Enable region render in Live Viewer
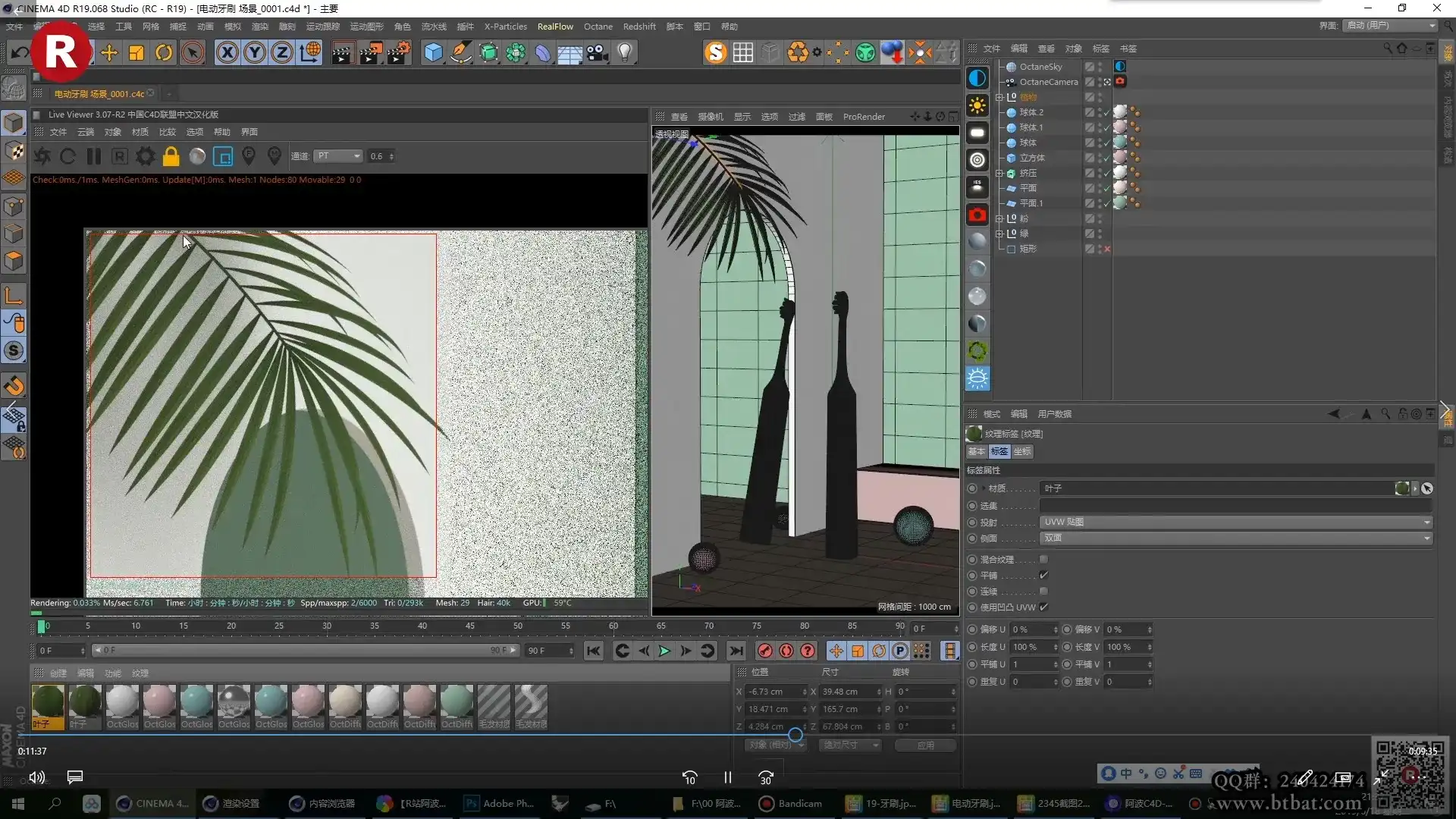 click(223, 156)
